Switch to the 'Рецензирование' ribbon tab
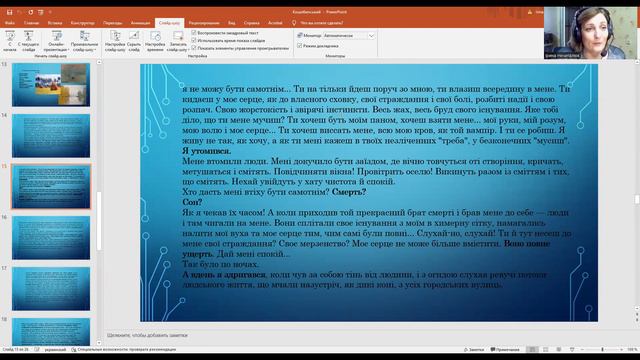This screenshot has width=640, height=360. coord(204,23)
